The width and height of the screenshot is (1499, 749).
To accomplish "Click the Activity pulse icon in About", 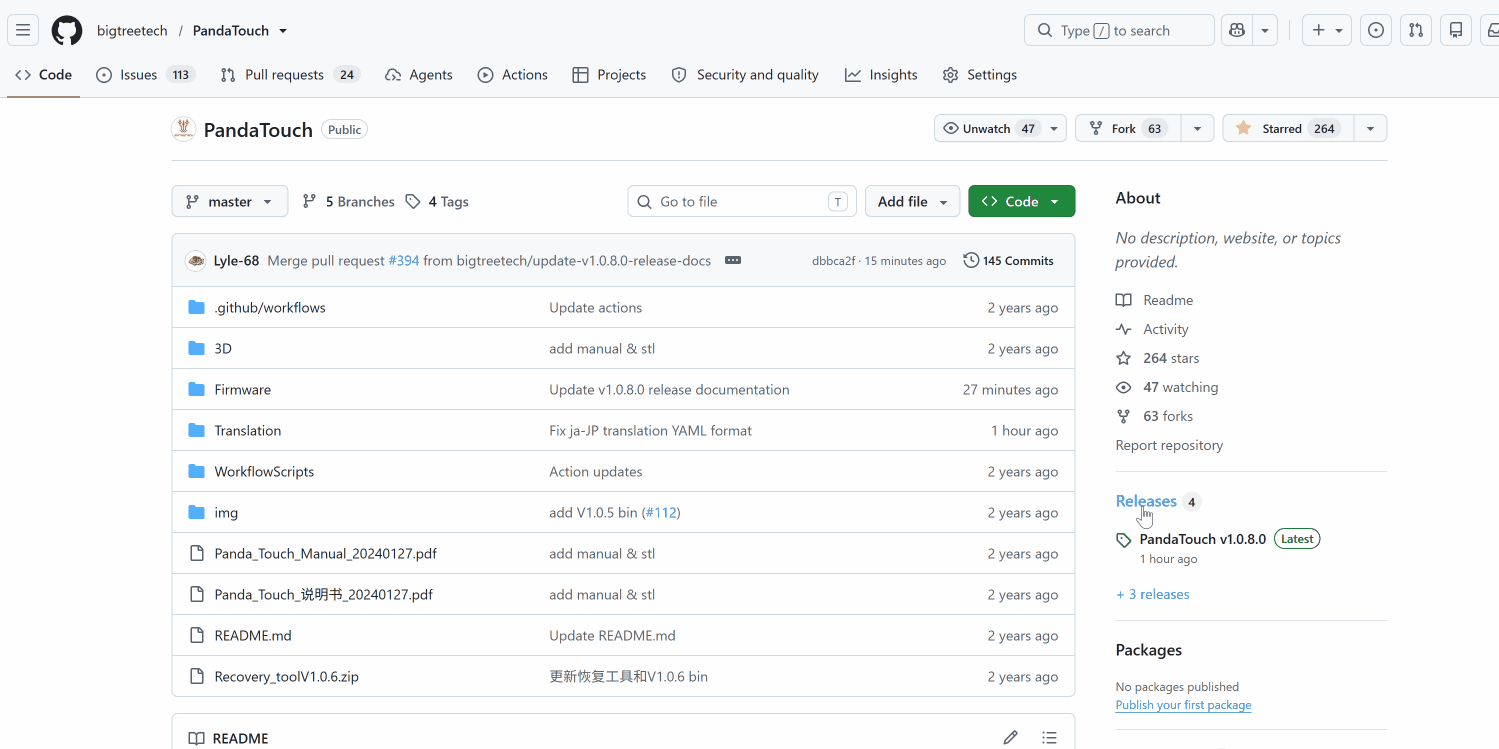I will pos(1124,329).
